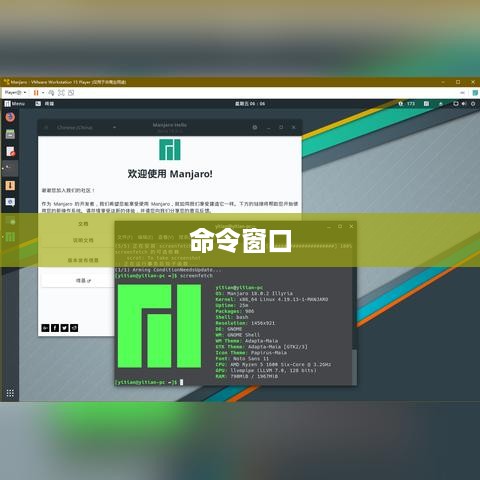Viewport: 480px width, 480px height.
Task: Pause the virtual machine with the orange pause button
Action: click(36, 93)
